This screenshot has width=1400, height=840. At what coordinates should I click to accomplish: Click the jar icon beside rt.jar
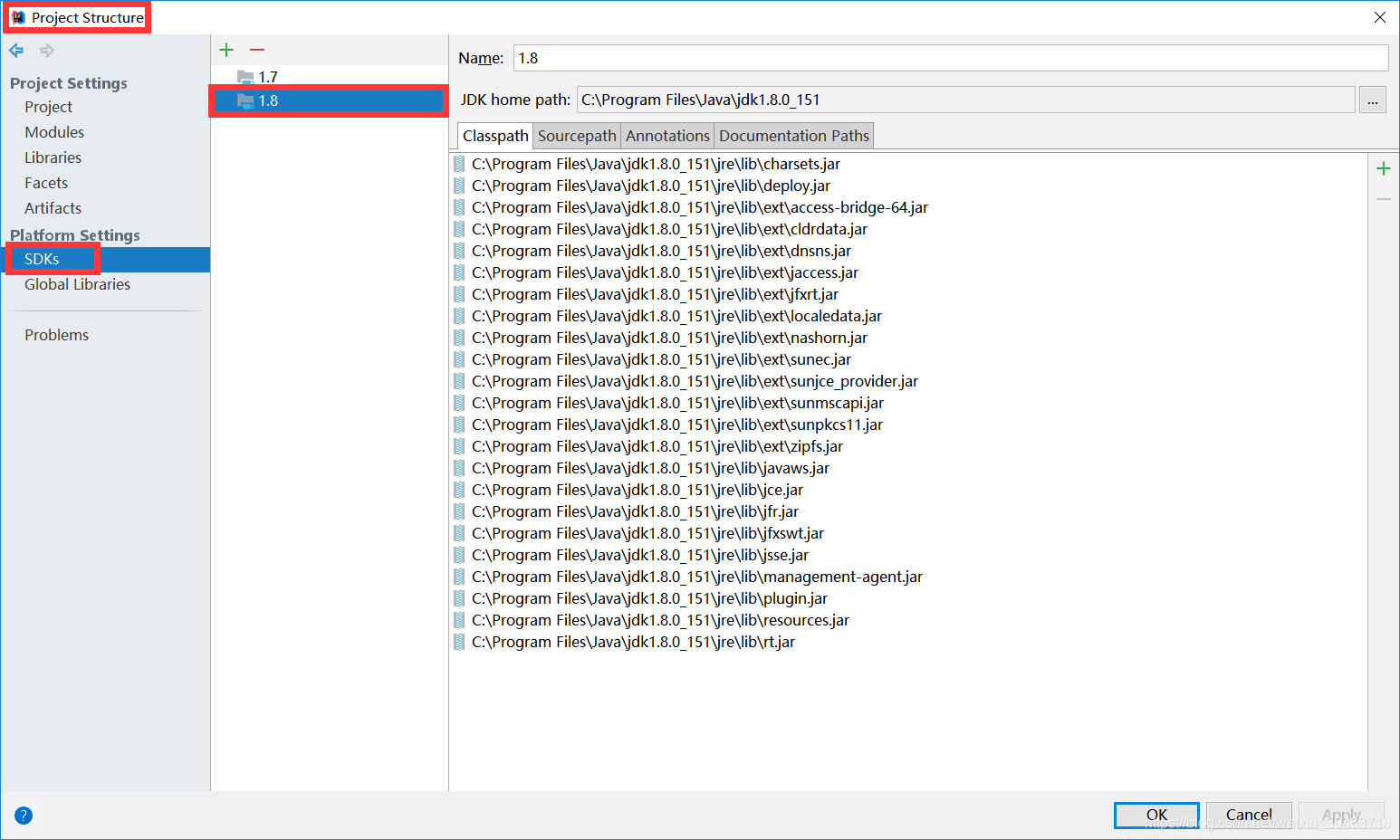(x=459, y=642)
